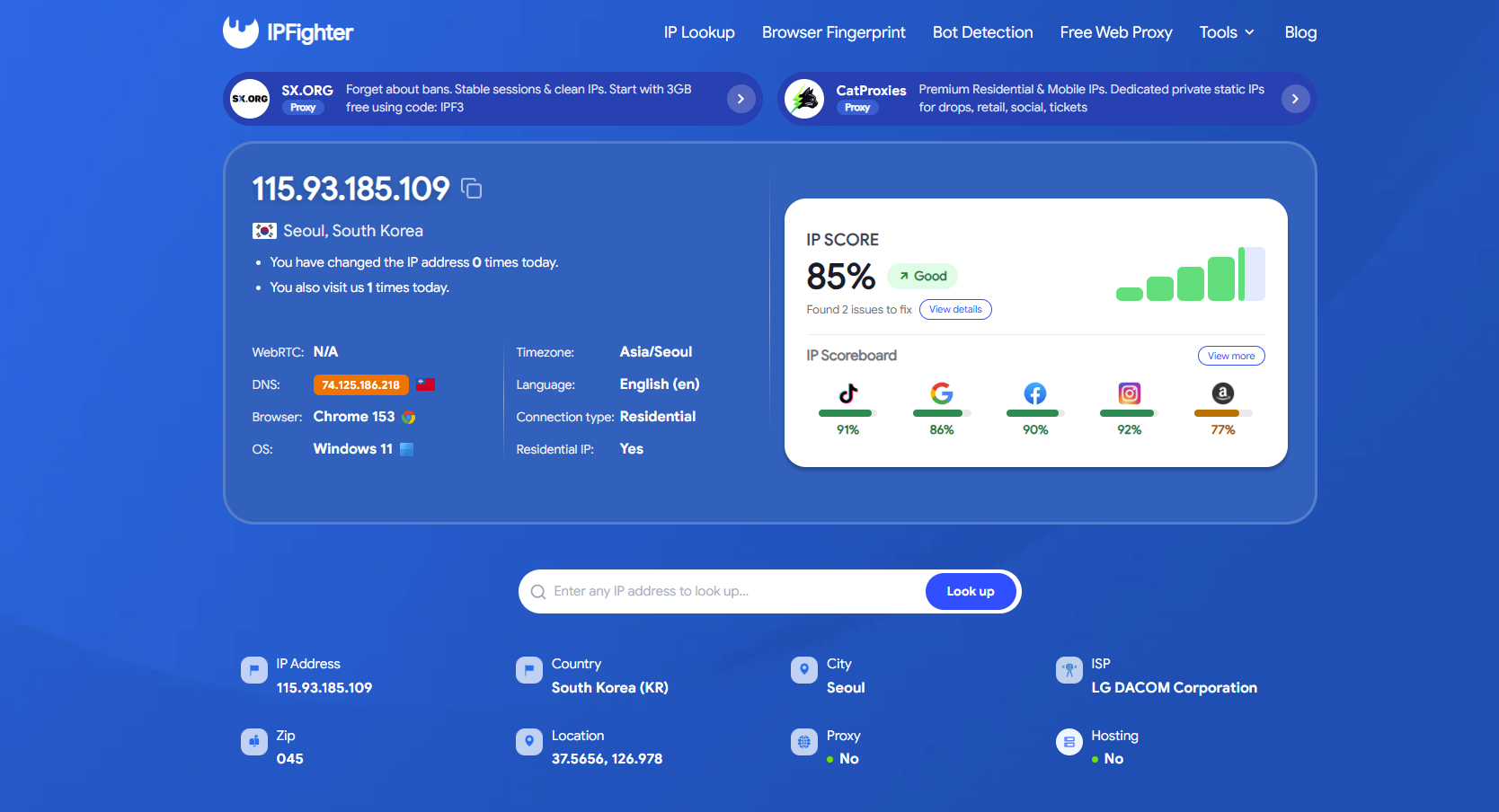The image size is (1499, 812).
Task: Click the Chrome browser icon
Action: coord(409,417)
